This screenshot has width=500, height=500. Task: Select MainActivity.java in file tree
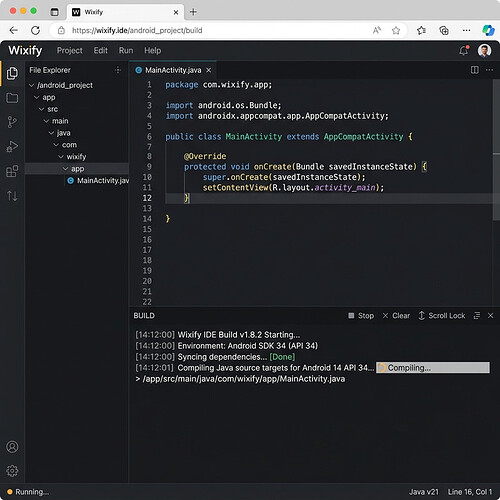pos(98,181)
